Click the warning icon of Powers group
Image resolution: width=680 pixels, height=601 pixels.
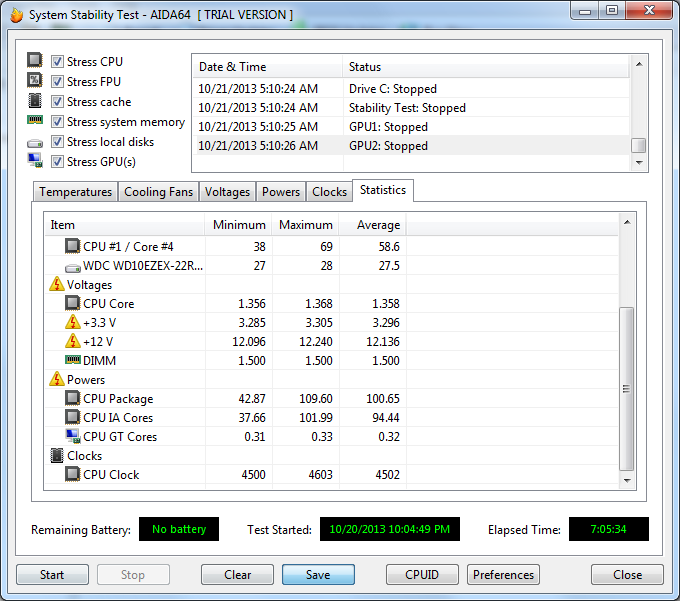pyautogui.click(x=56, y=379)
